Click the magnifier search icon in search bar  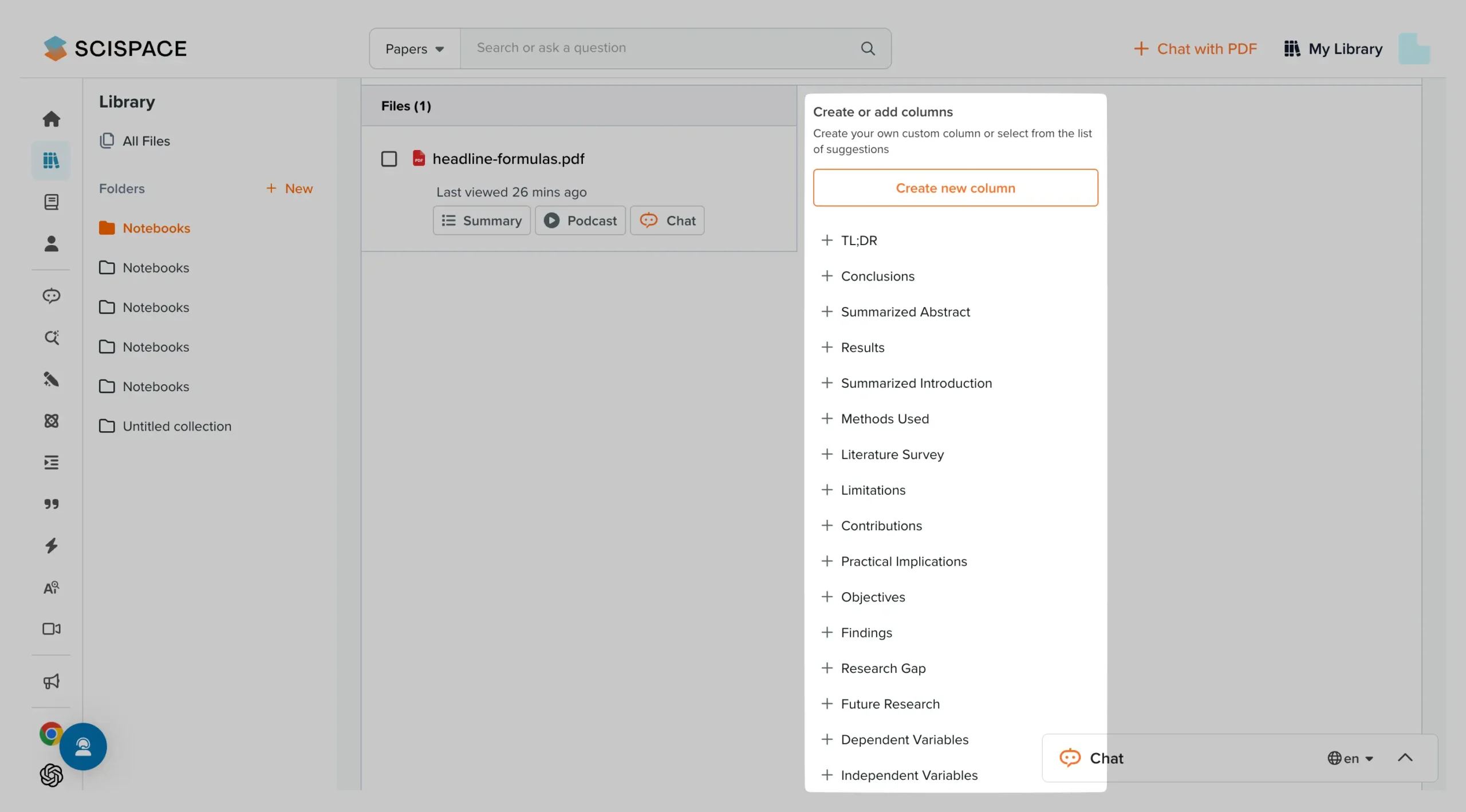(868, 48)
